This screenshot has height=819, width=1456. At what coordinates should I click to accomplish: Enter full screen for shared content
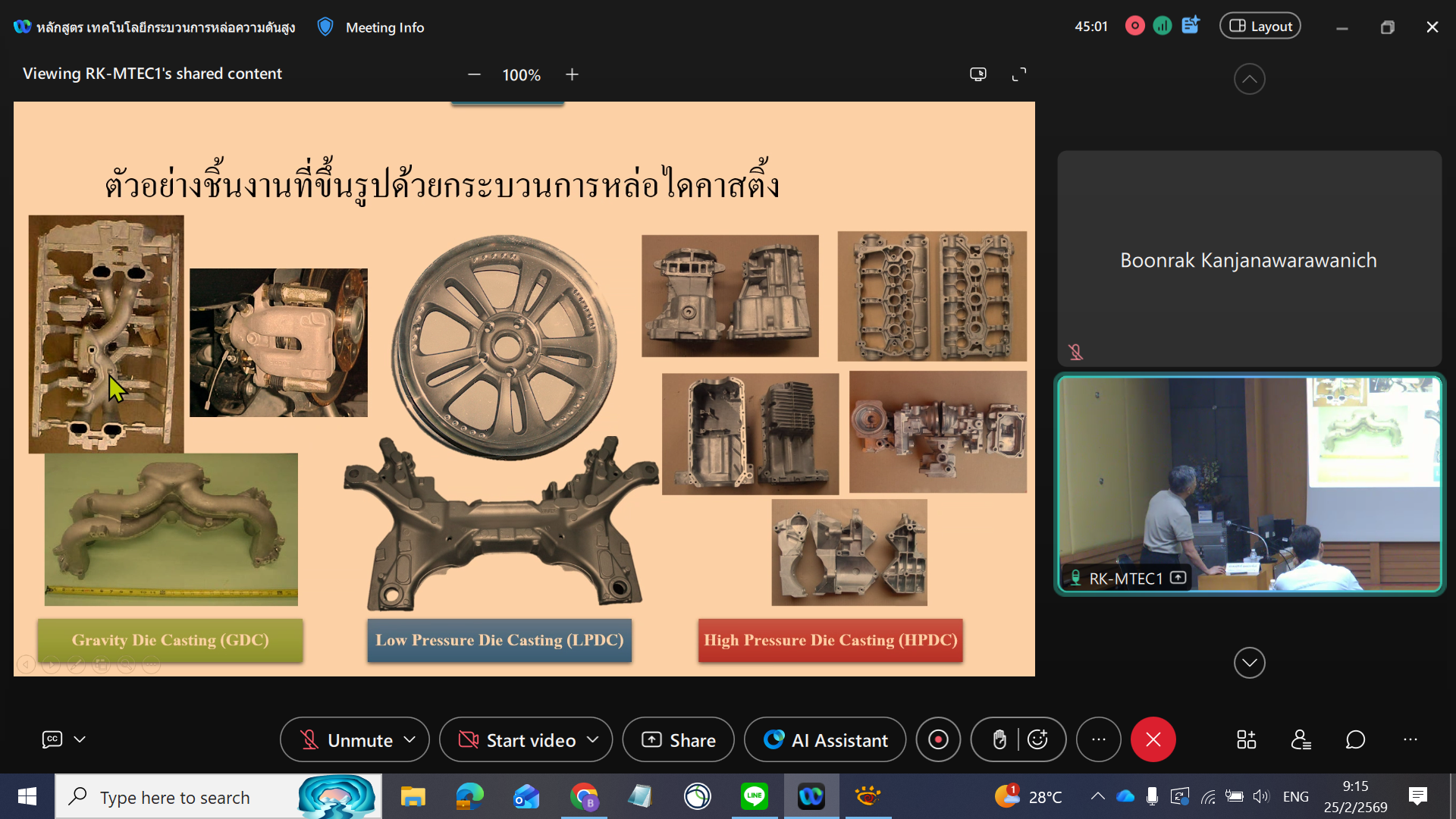[1019, 74]
